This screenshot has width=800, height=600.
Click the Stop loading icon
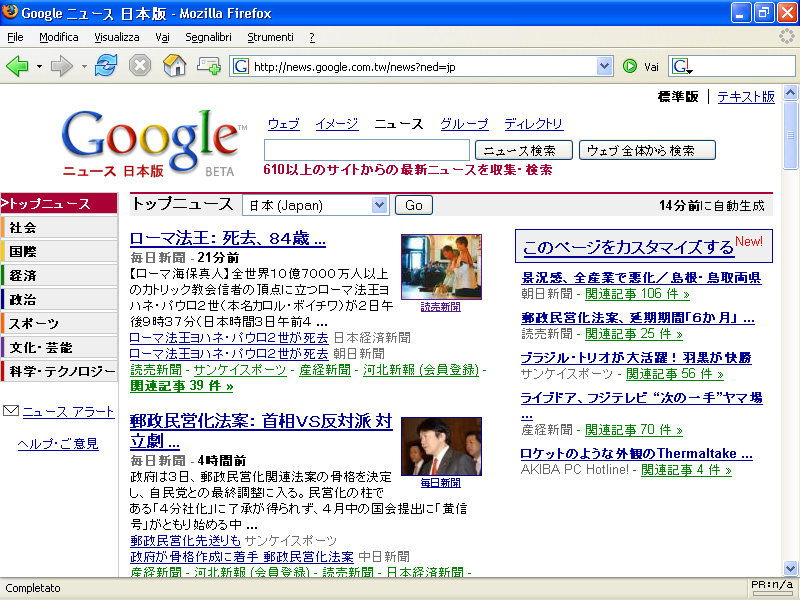[140, 66]
